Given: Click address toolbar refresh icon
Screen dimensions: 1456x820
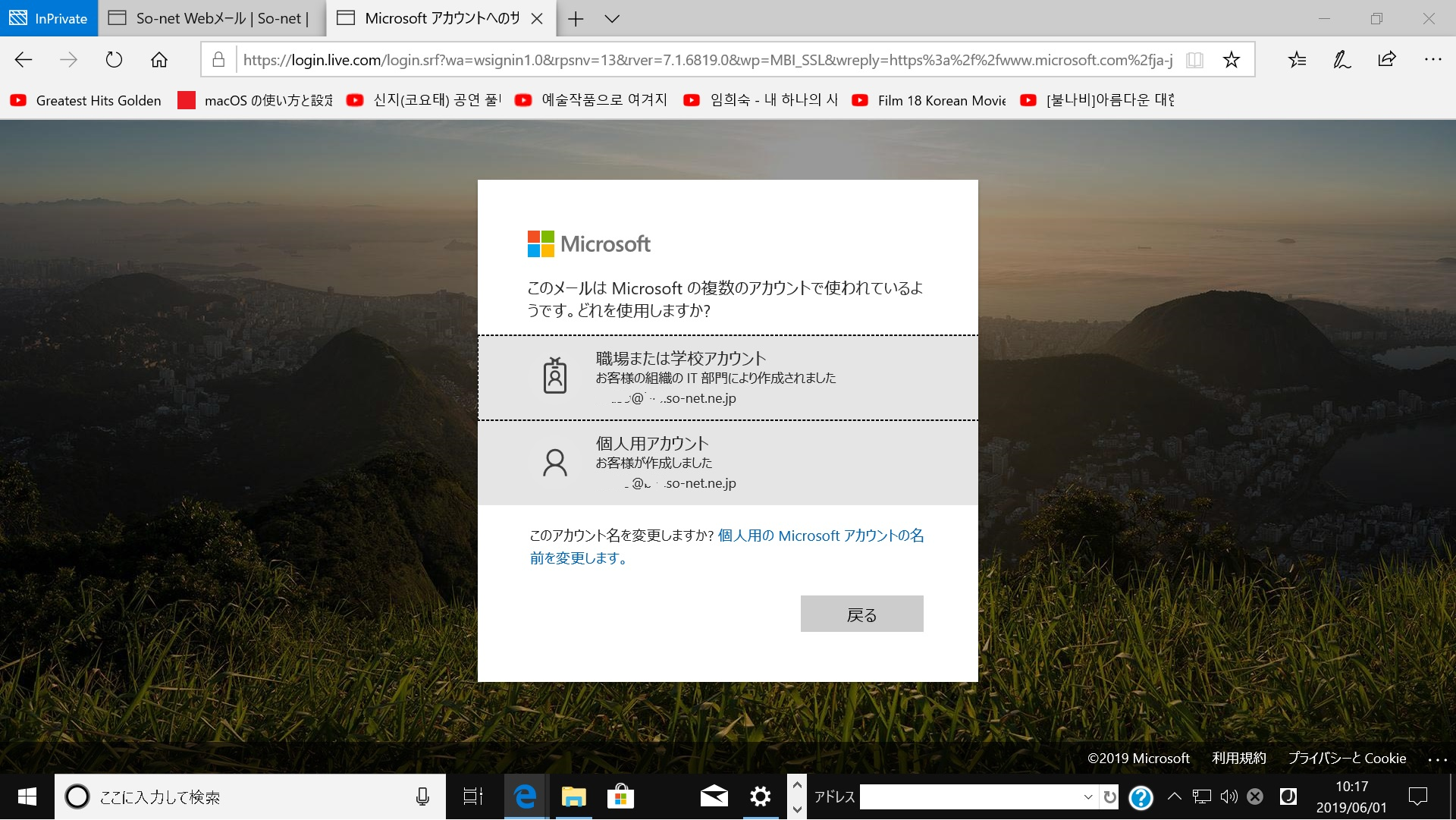Looking at the screenshot, I should coord(1109,796).
